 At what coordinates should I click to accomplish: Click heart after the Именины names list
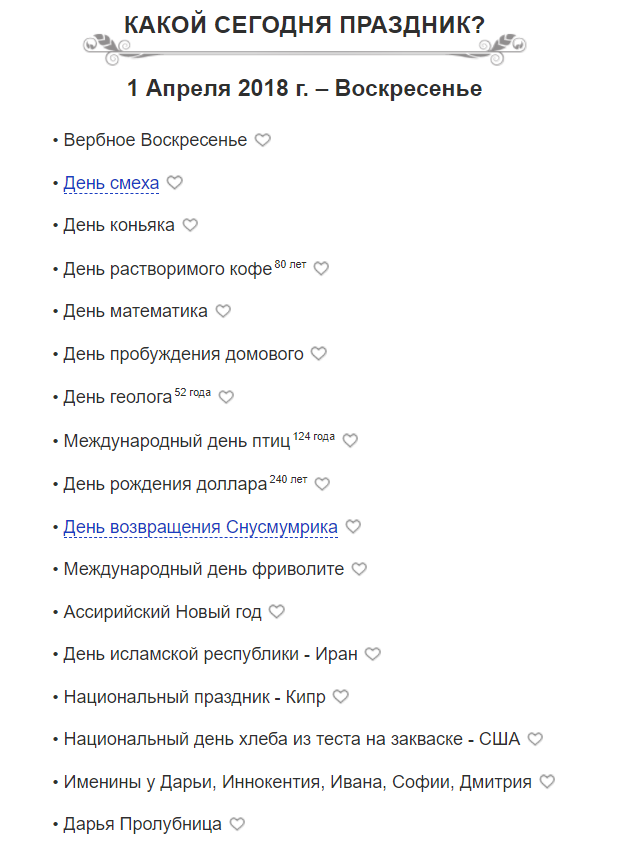tap(547, 783)
